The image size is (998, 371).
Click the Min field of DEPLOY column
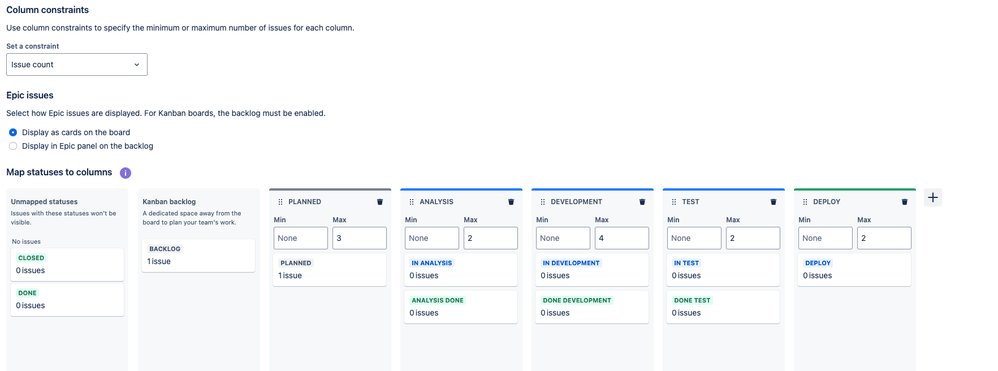[825, 238]
